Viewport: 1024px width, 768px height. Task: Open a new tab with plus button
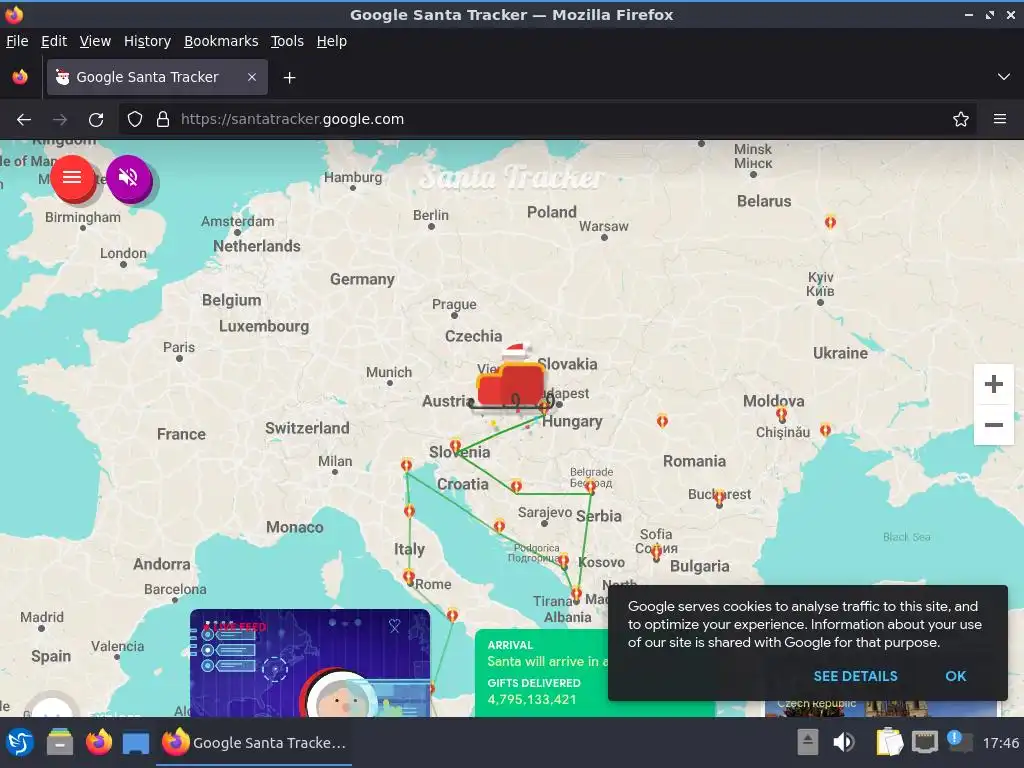[289, 78]
